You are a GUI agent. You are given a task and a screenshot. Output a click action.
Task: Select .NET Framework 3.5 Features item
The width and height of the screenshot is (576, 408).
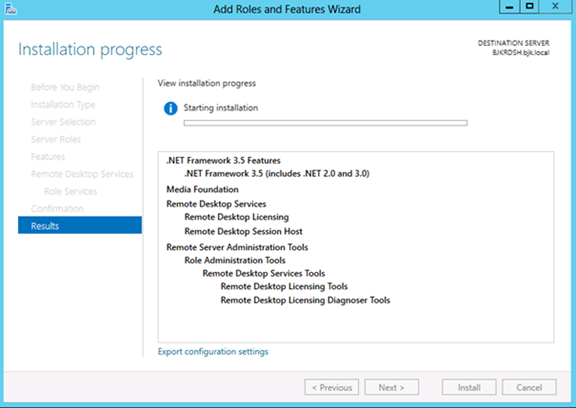pyautogui.click(x=223, y=160)
